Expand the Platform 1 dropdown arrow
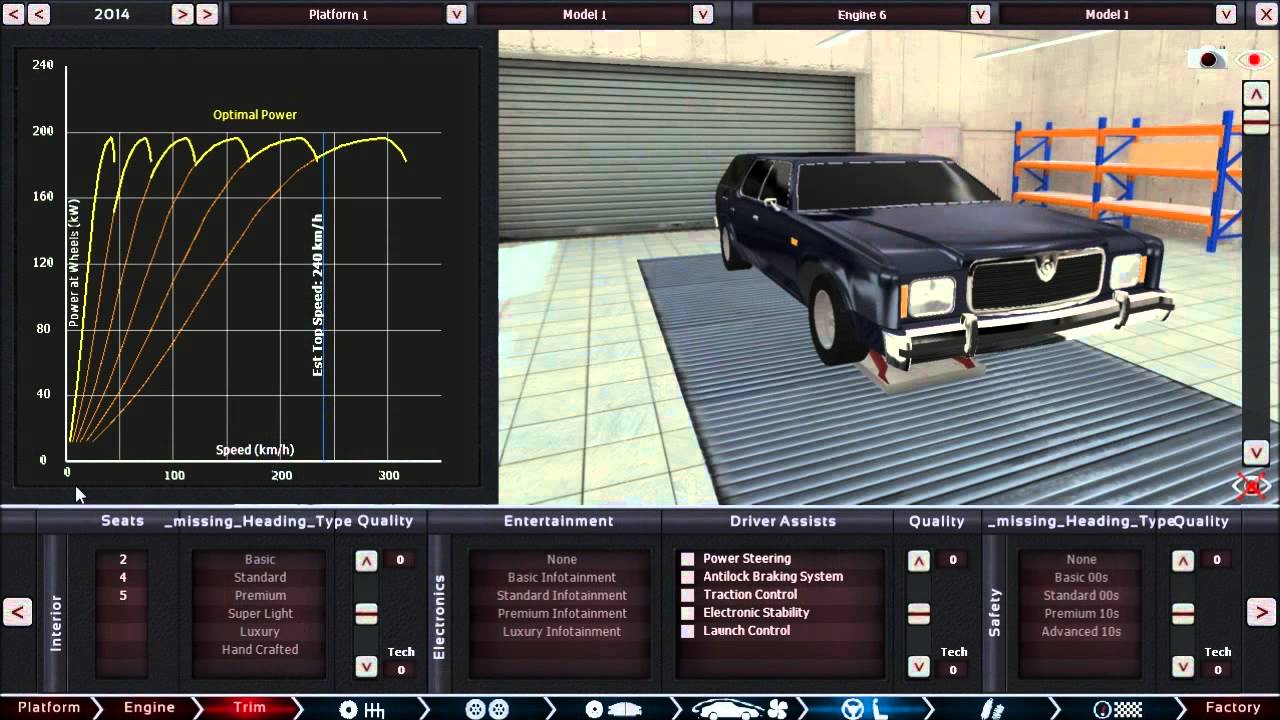 (x=456, y=14)
